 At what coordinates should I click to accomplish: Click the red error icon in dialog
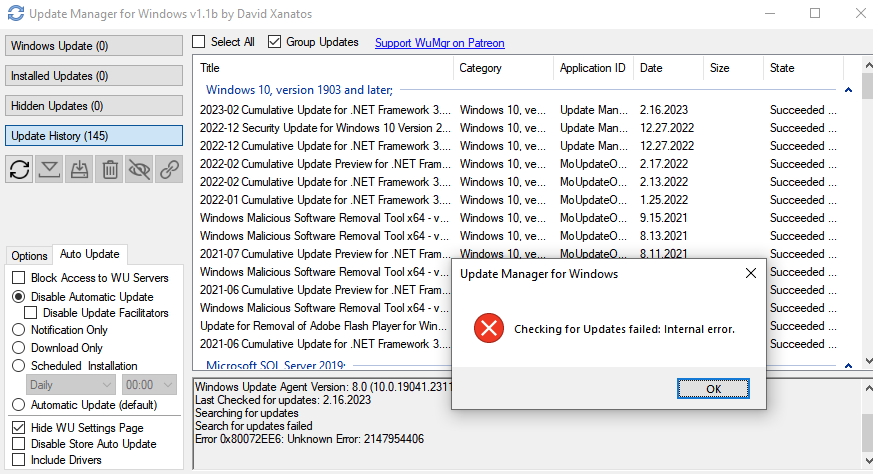tap(489, 328)
